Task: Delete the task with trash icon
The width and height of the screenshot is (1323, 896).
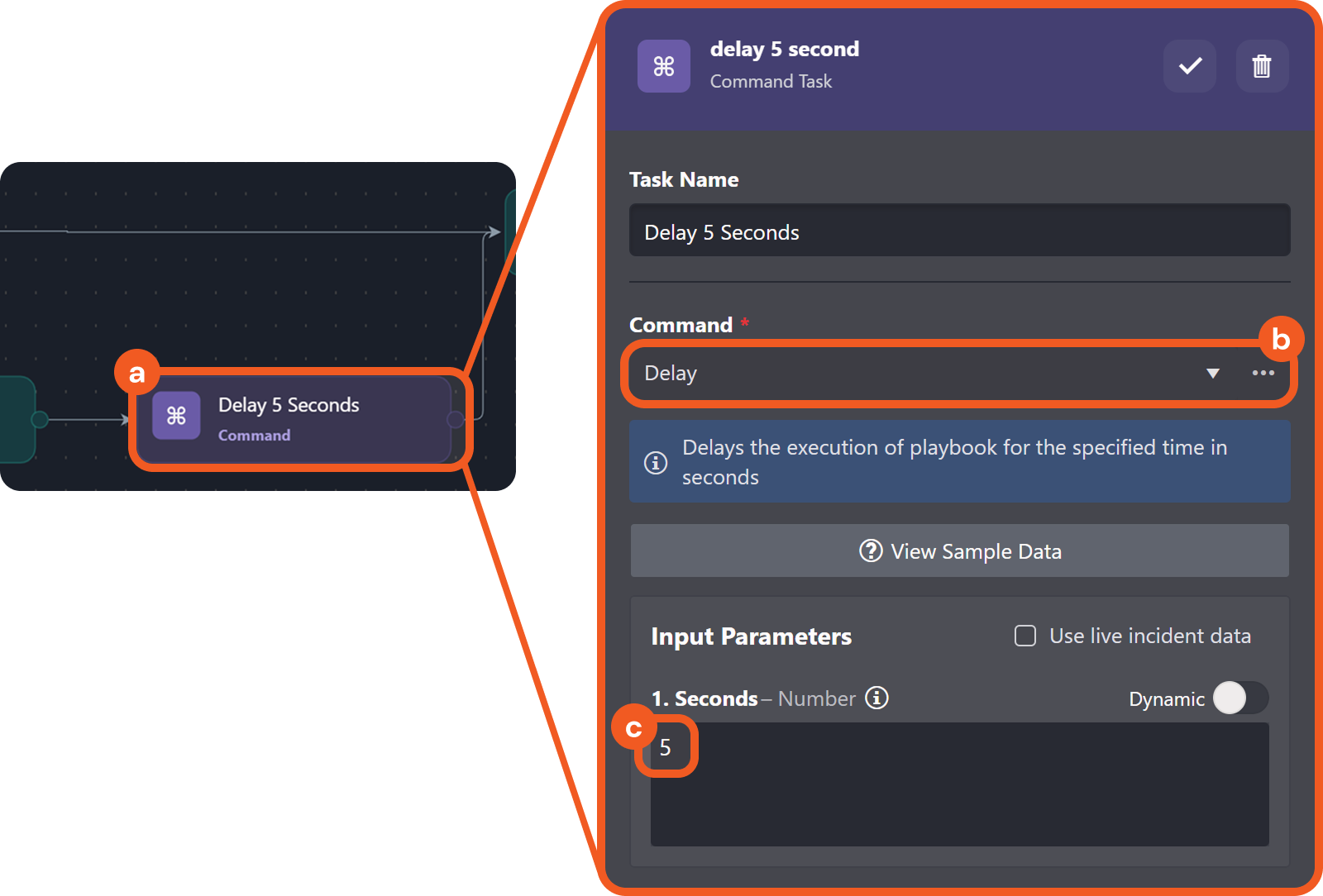Action: click(x=1262, y=66)
